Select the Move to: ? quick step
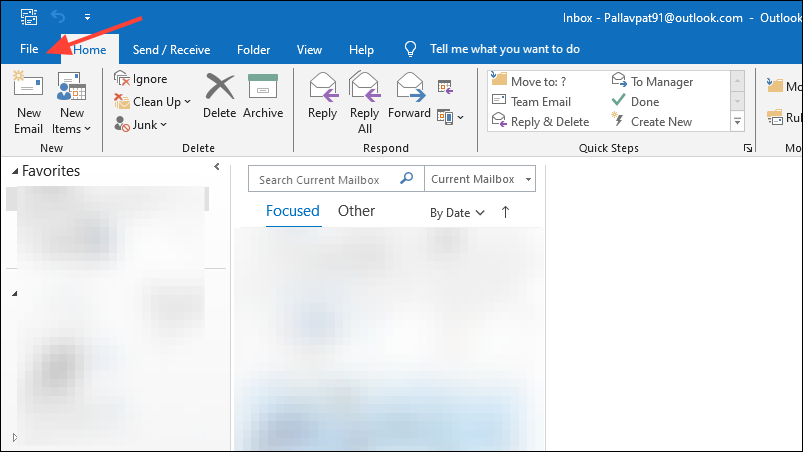The image size is (803, 452). 529,81
